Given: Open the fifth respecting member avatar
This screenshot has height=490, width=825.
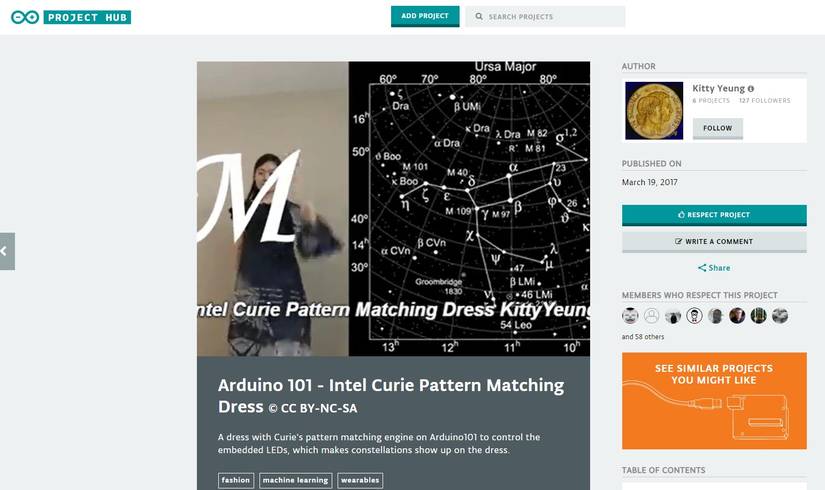Looking at the screenshot, I should (716, 316).
